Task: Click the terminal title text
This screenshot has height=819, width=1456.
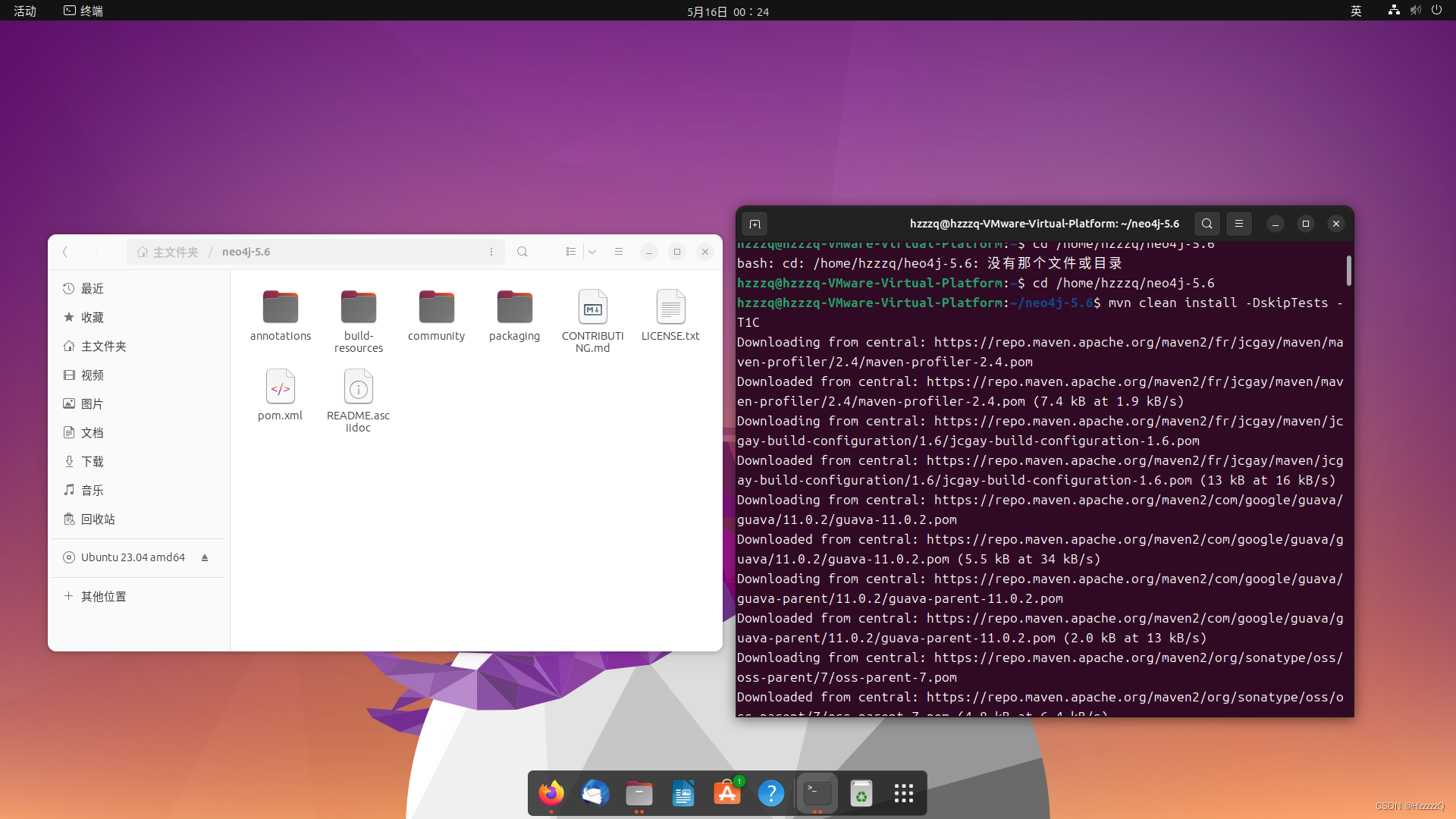Action: 1044,224
